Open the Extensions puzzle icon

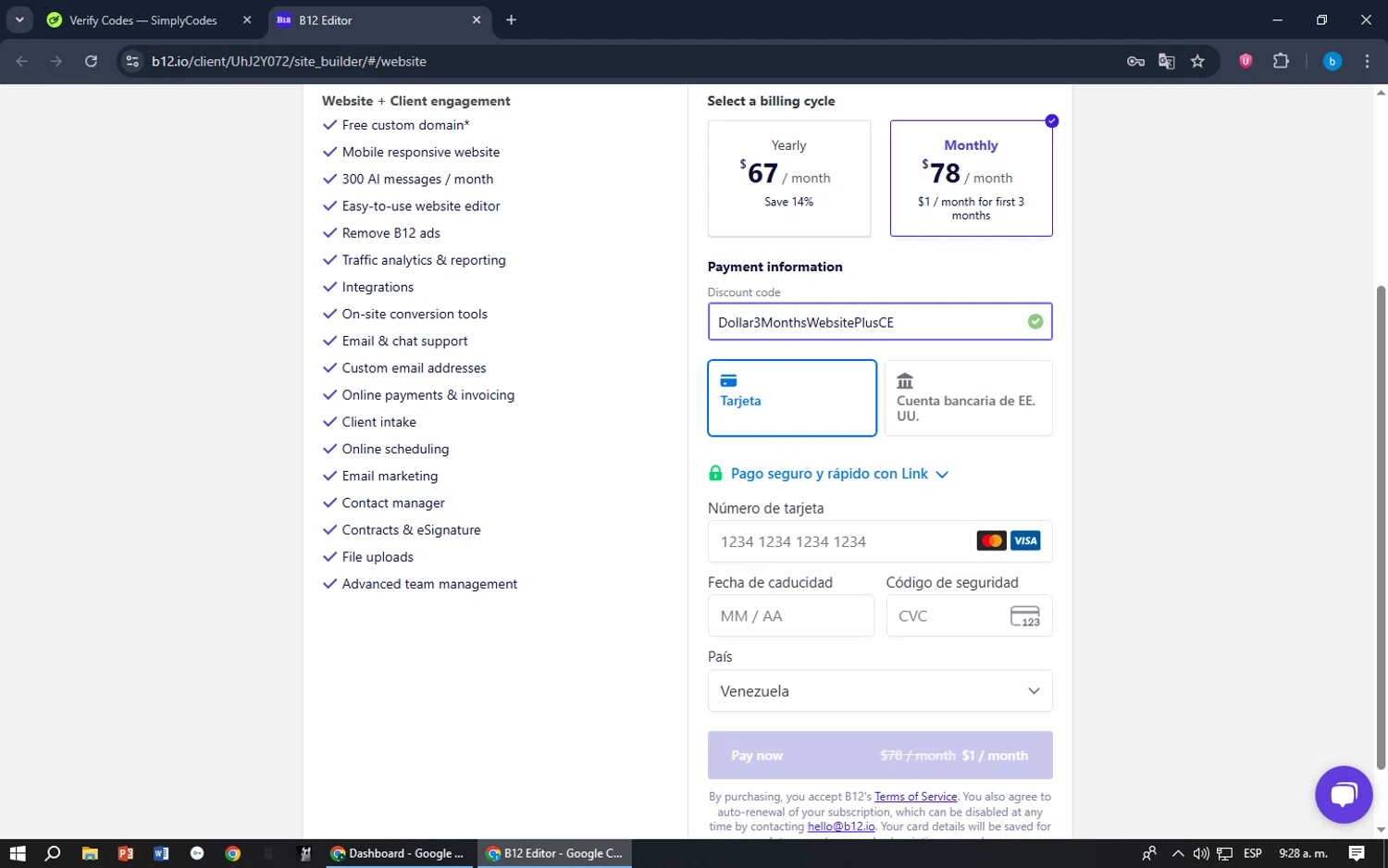click(x=1281, y=61)
